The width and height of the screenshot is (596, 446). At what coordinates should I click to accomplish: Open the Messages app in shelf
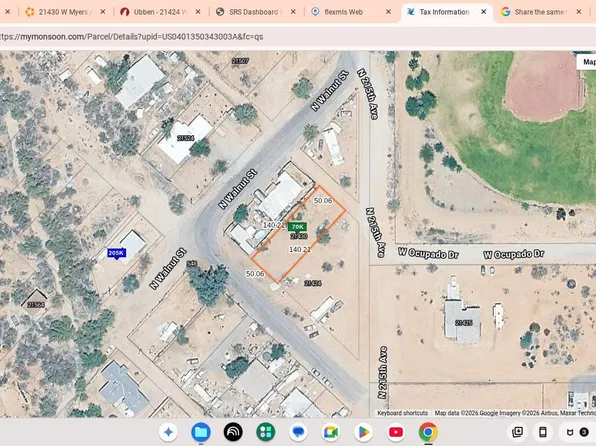(298, 432)
